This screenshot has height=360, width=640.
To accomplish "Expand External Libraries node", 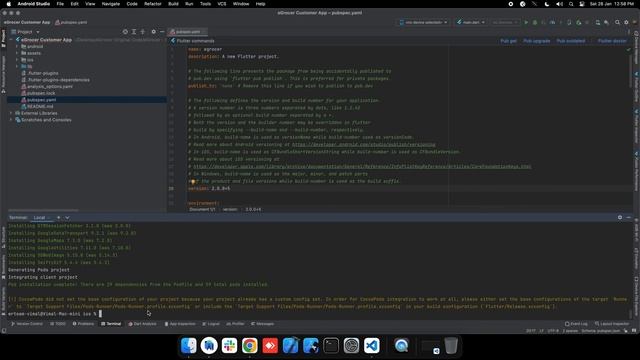I will [11, 113].
